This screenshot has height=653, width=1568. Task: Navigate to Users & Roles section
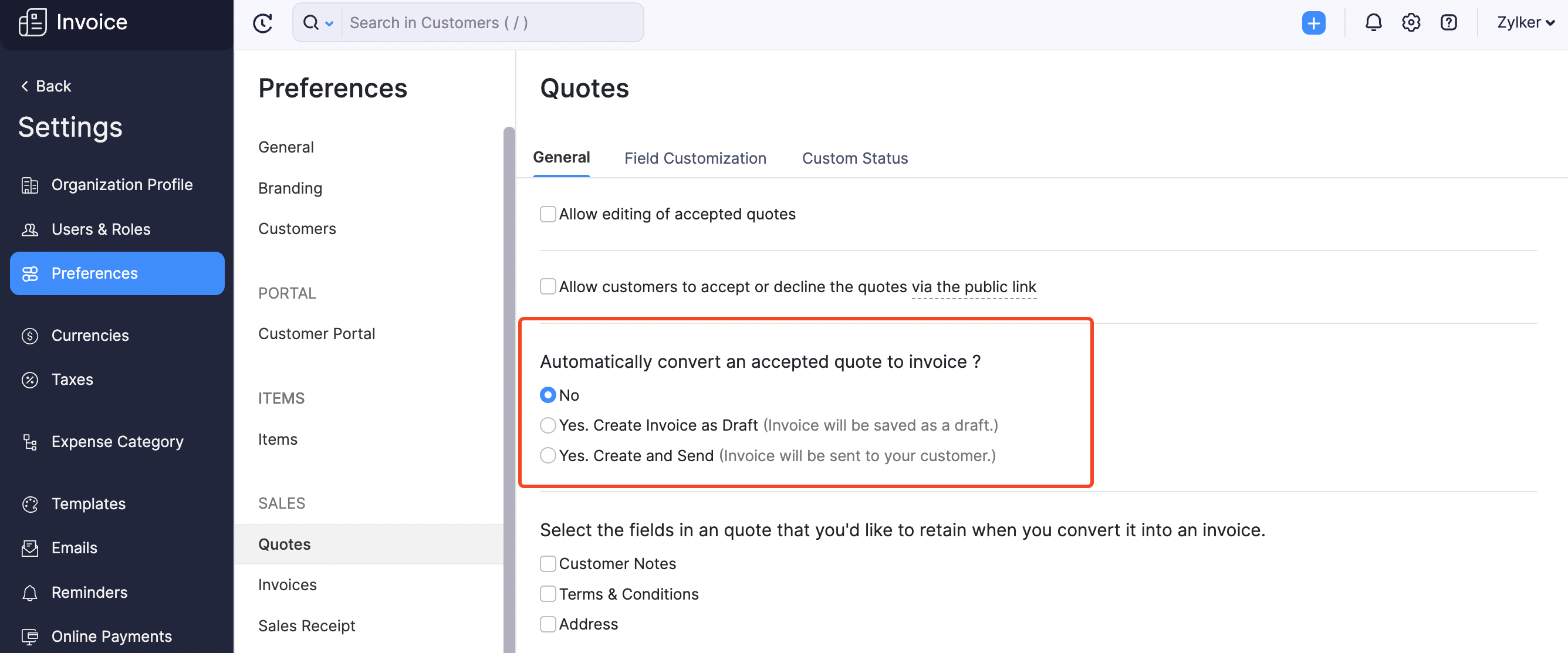(x=101, y=228)
